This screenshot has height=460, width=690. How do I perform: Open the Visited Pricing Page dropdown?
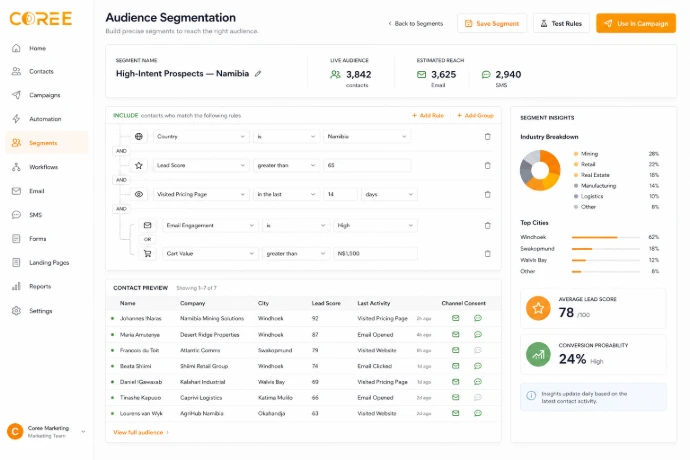(x=201, y=194)
